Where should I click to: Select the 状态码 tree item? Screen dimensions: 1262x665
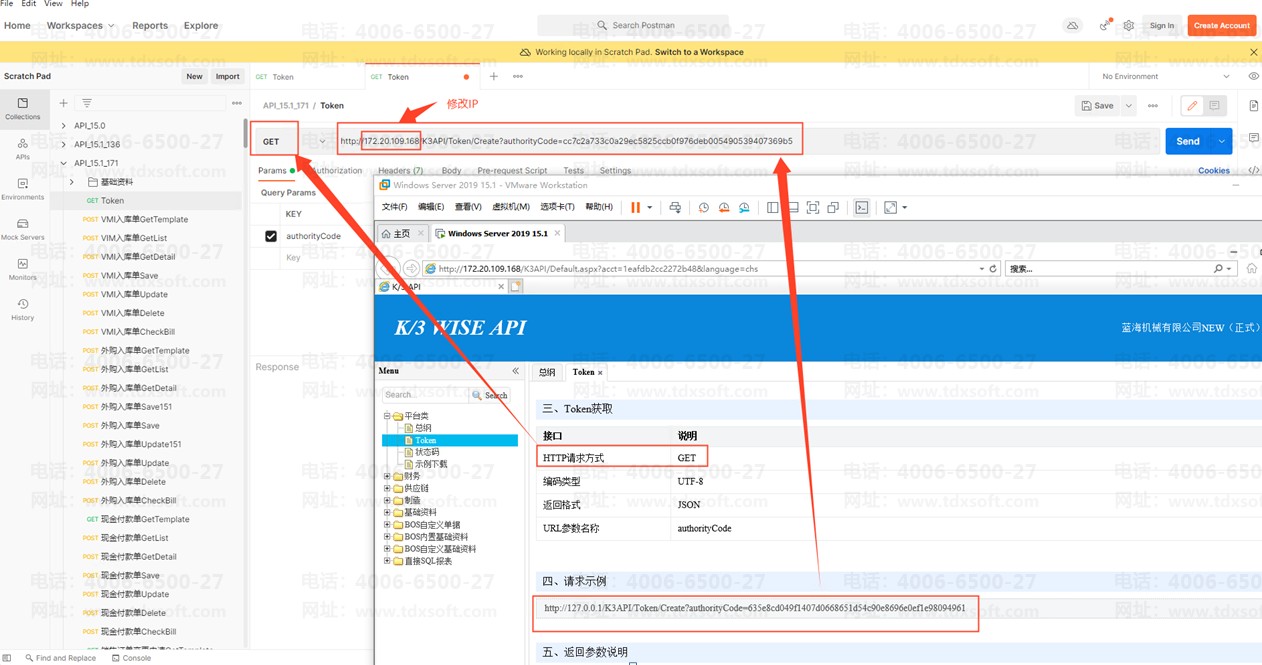click(x=426, y=452)
